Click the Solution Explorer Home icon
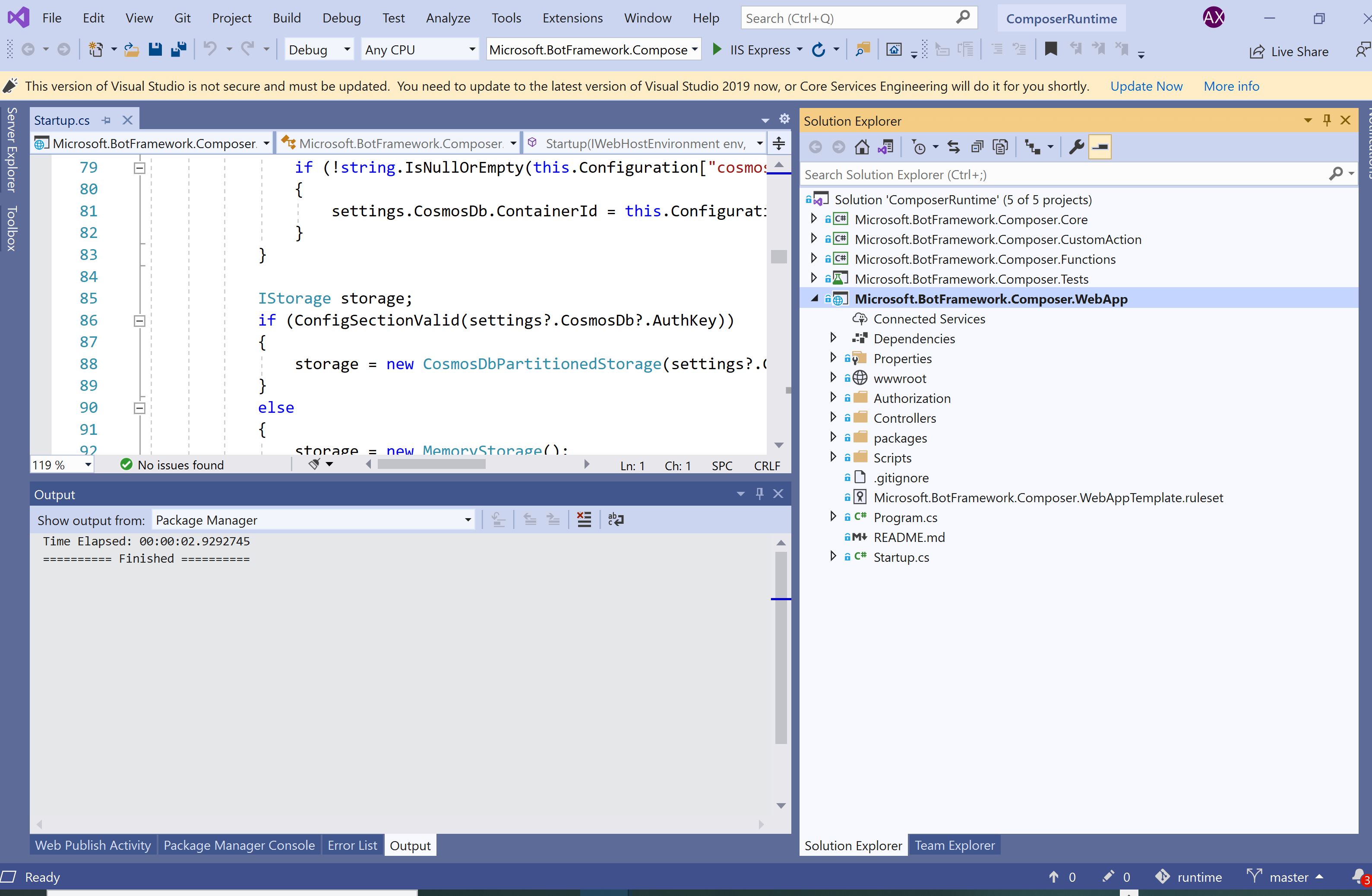The image size is (1372, 896). click(862, 147)
